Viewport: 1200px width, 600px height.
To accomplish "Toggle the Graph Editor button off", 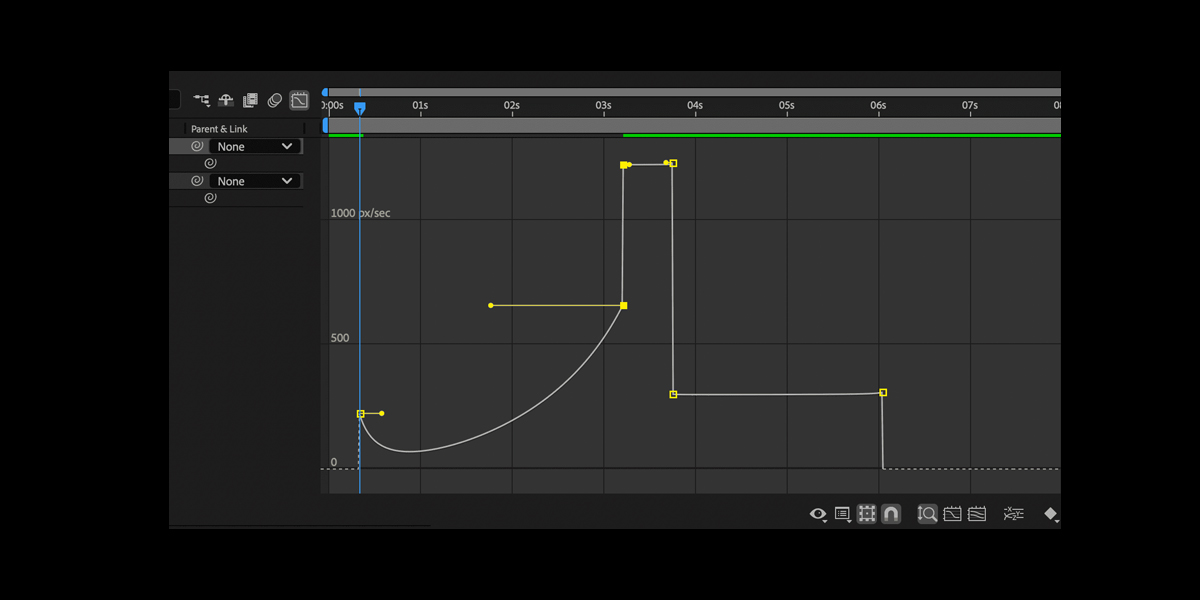I will (x=299, y=99).
